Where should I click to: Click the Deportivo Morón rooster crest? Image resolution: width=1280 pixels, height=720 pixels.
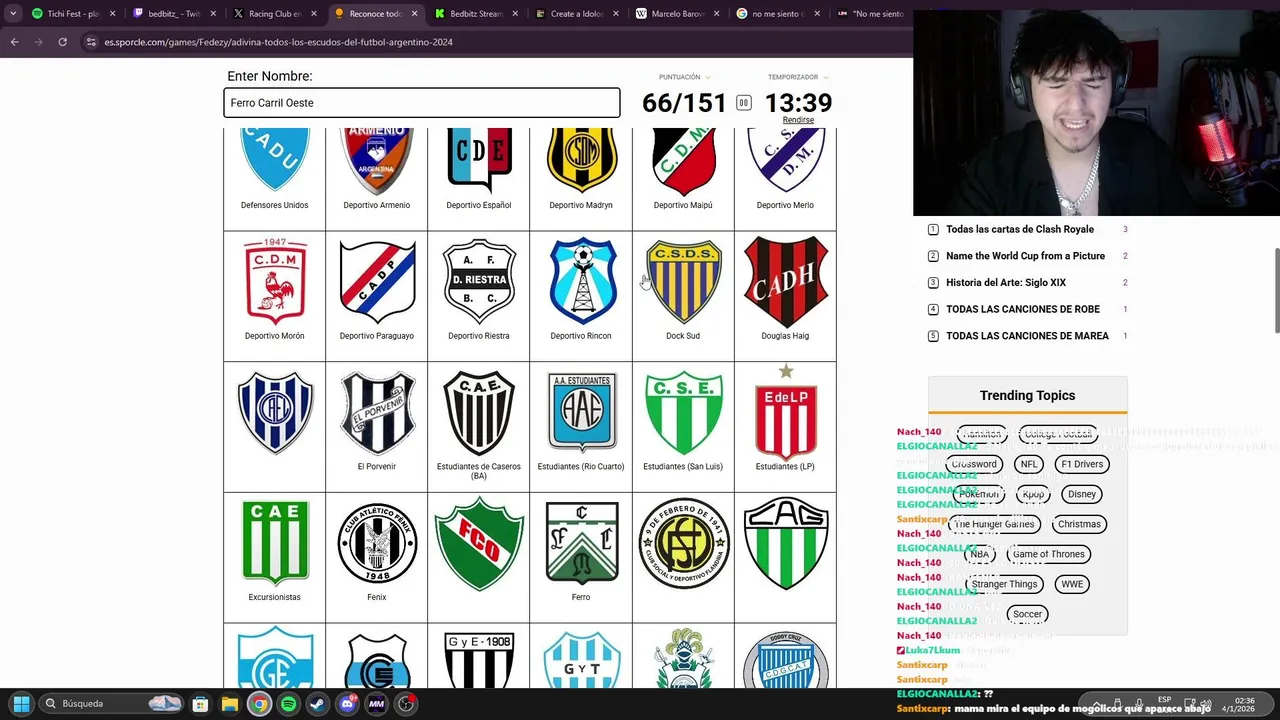274,282
